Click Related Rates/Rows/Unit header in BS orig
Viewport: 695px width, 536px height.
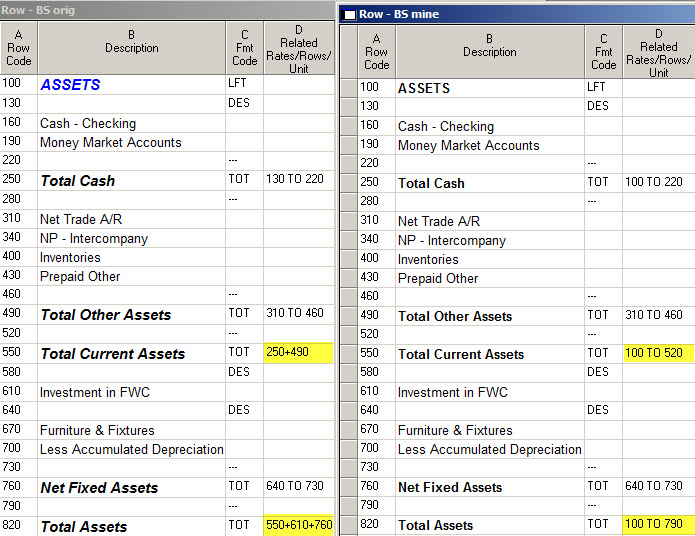pos(299,48)
